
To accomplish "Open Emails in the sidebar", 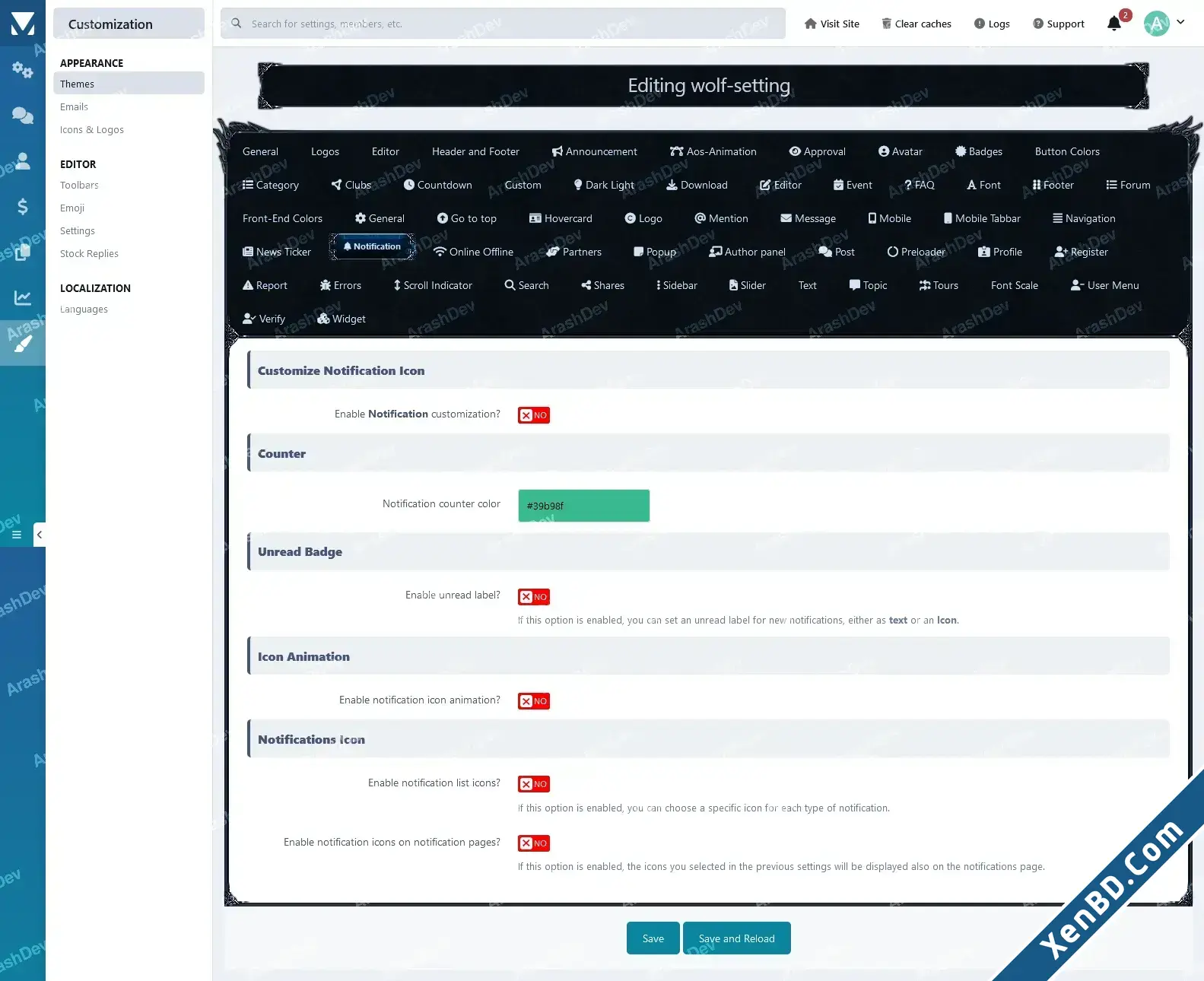I will 74,106.
